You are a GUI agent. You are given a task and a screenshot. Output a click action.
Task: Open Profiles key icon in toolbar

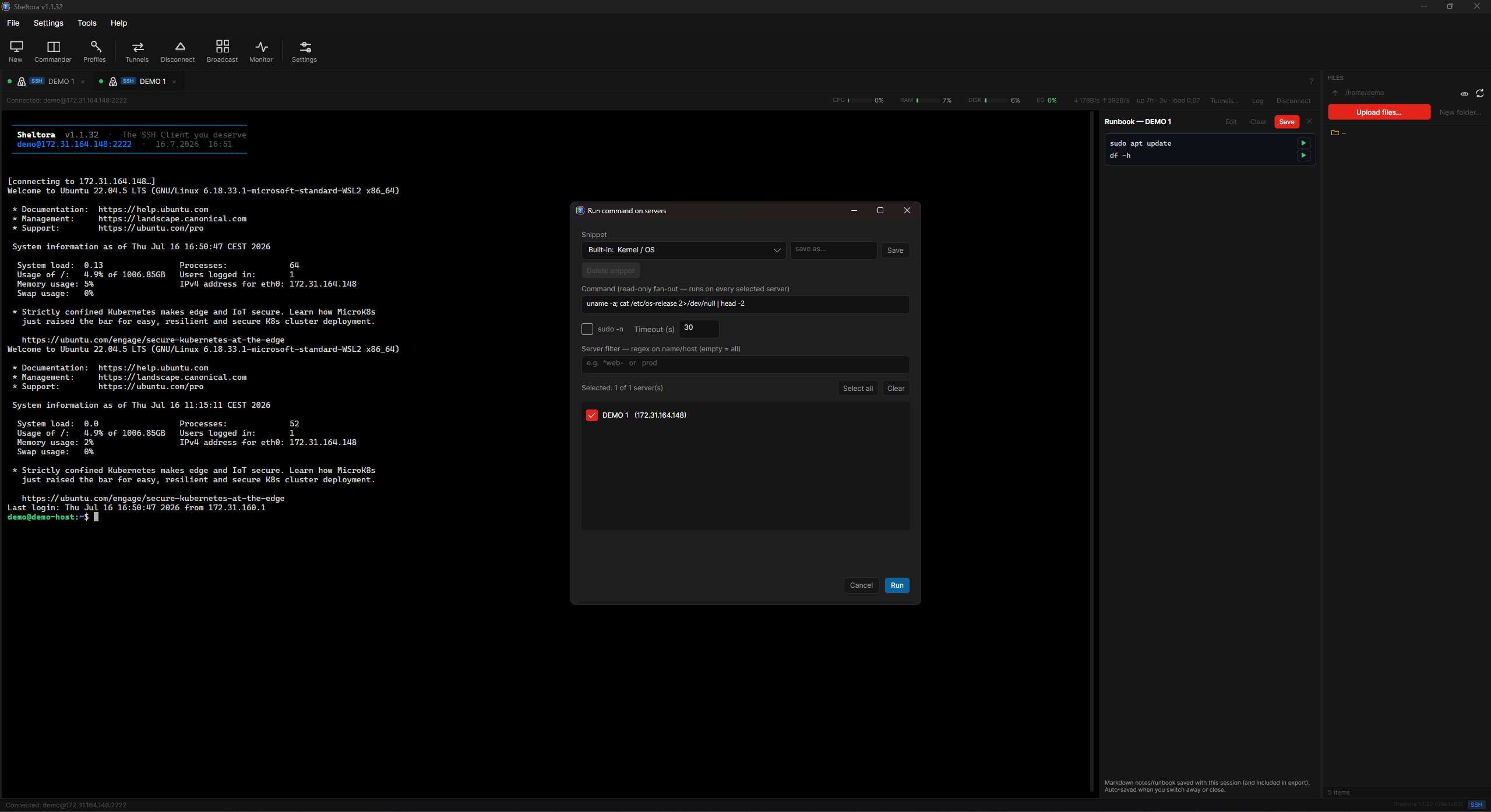[94, 51]
